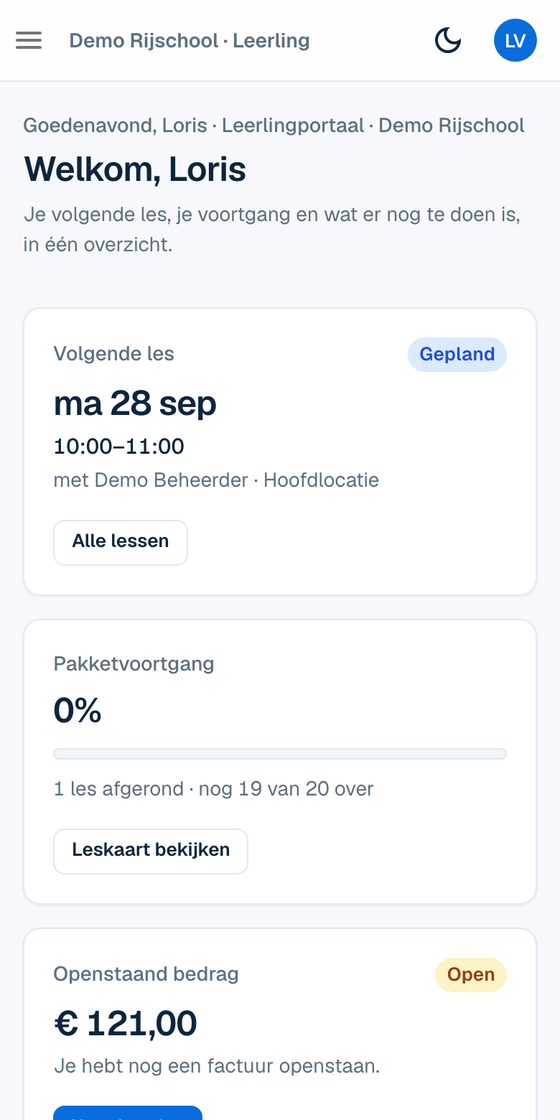Toggle dark mode with the moon icon
This screenshot has width=560, height=1120.
point(448,41)
